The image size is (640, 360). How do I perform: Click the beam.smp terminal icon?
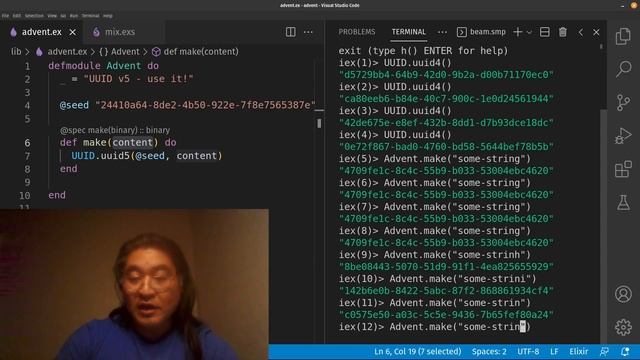point(462,32)
